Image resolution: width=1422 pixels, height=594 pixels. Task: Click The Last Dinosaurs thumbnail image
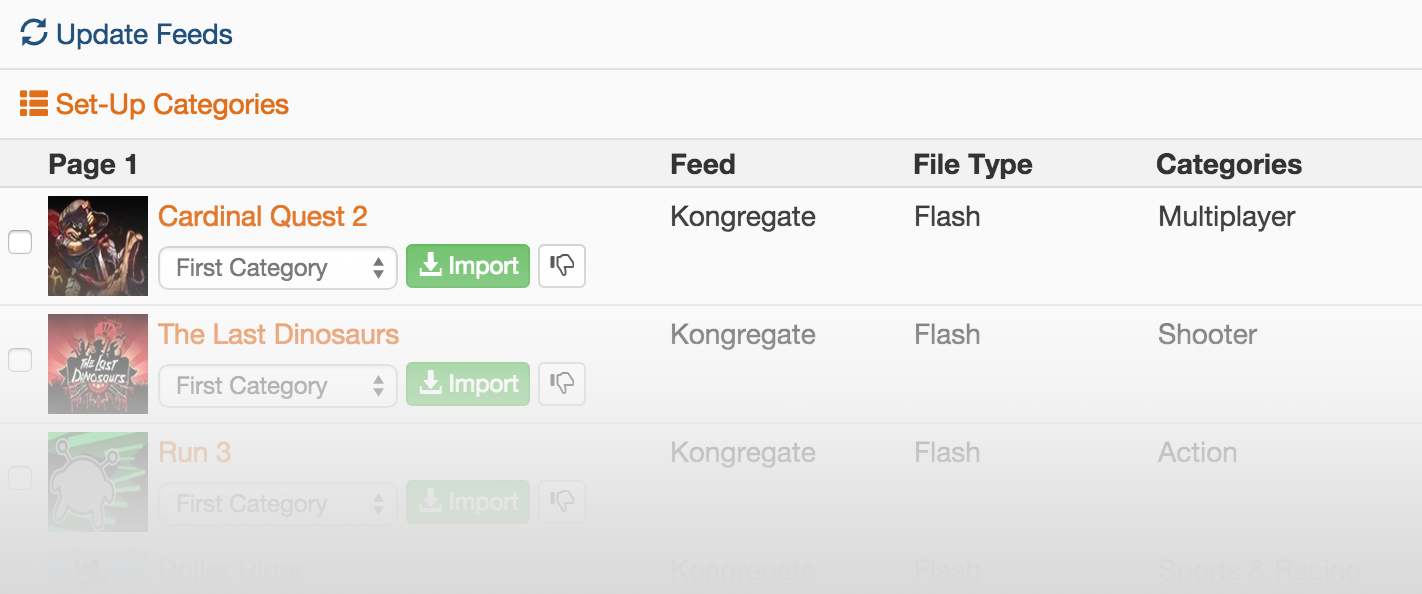[x=98, y=364]
